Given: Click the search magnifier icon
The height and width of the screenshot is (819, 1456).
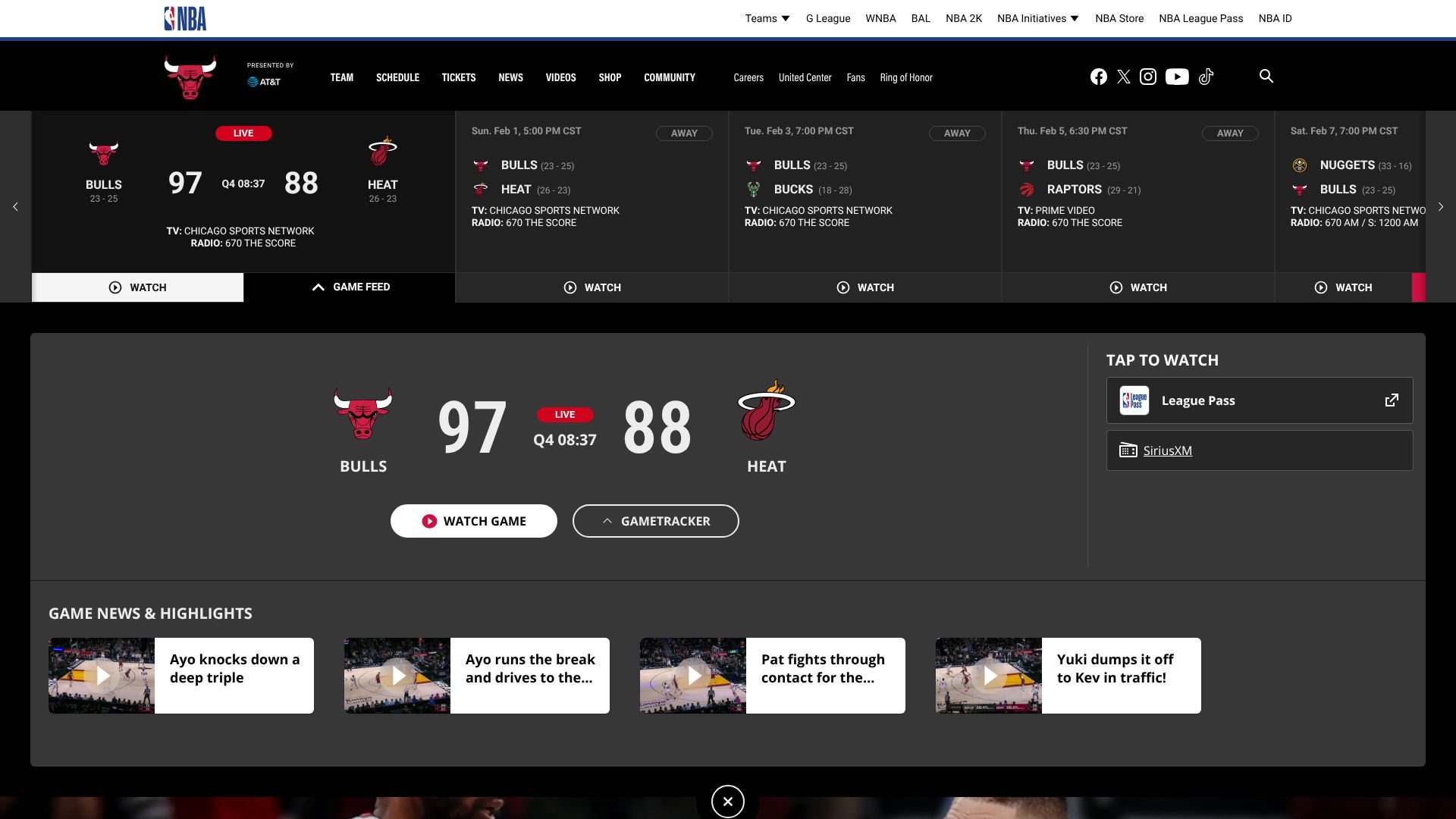Looking at the screenshot, I should (1266, 76).
